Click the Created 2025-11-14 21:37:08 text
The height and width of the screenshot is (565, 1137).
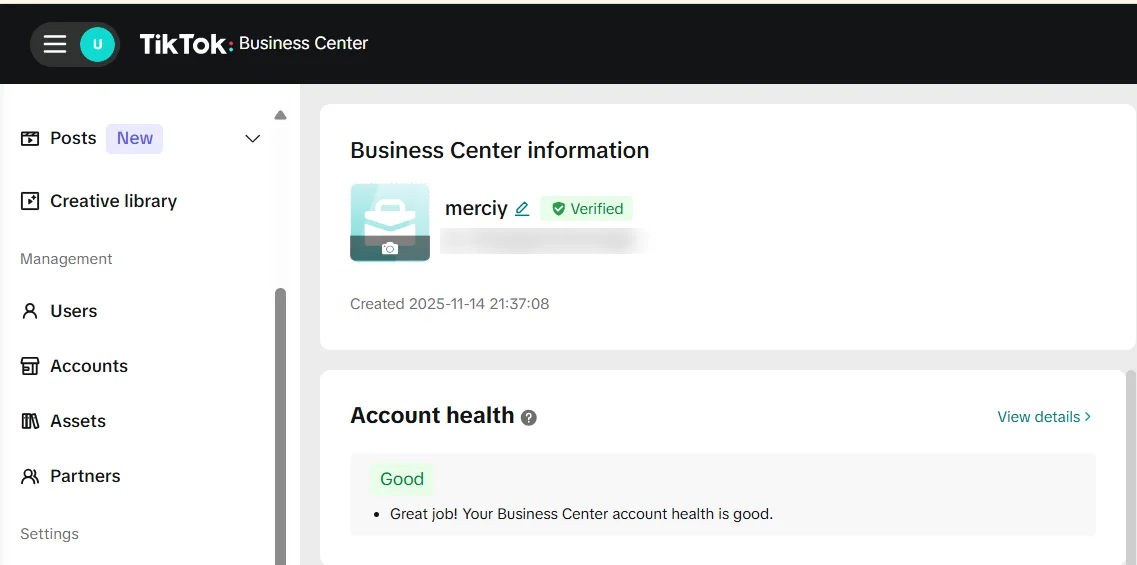450,304
